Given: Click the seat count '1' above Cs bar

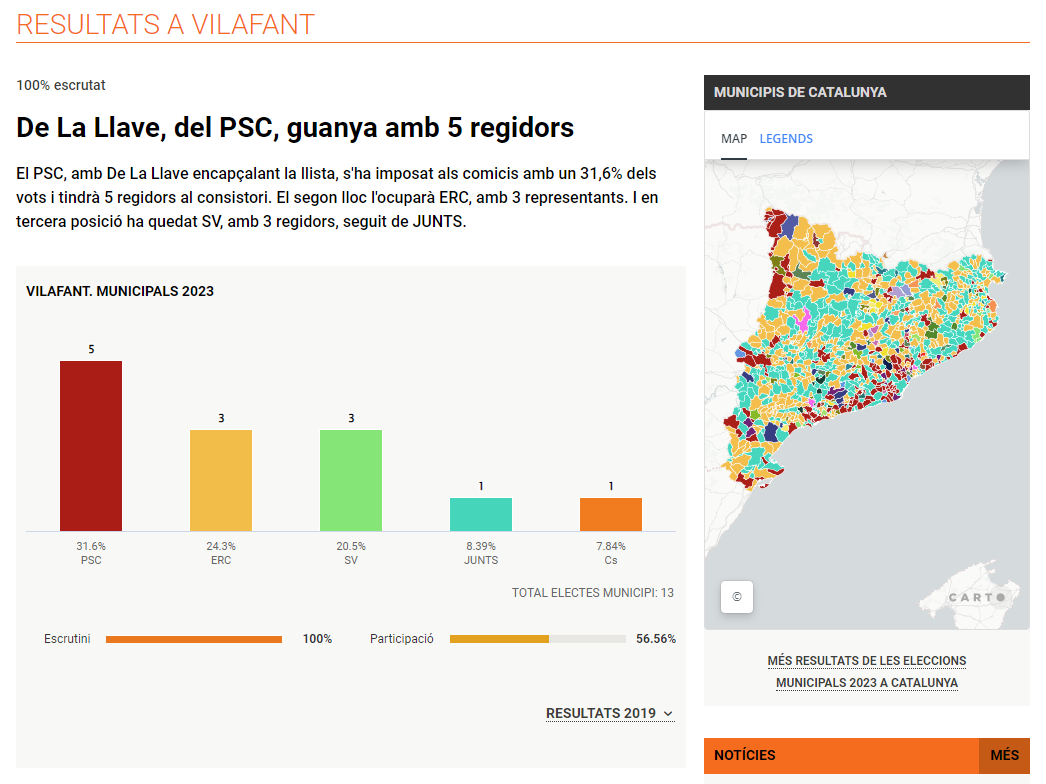Looking at the screenshot, I should coord(611,486).
